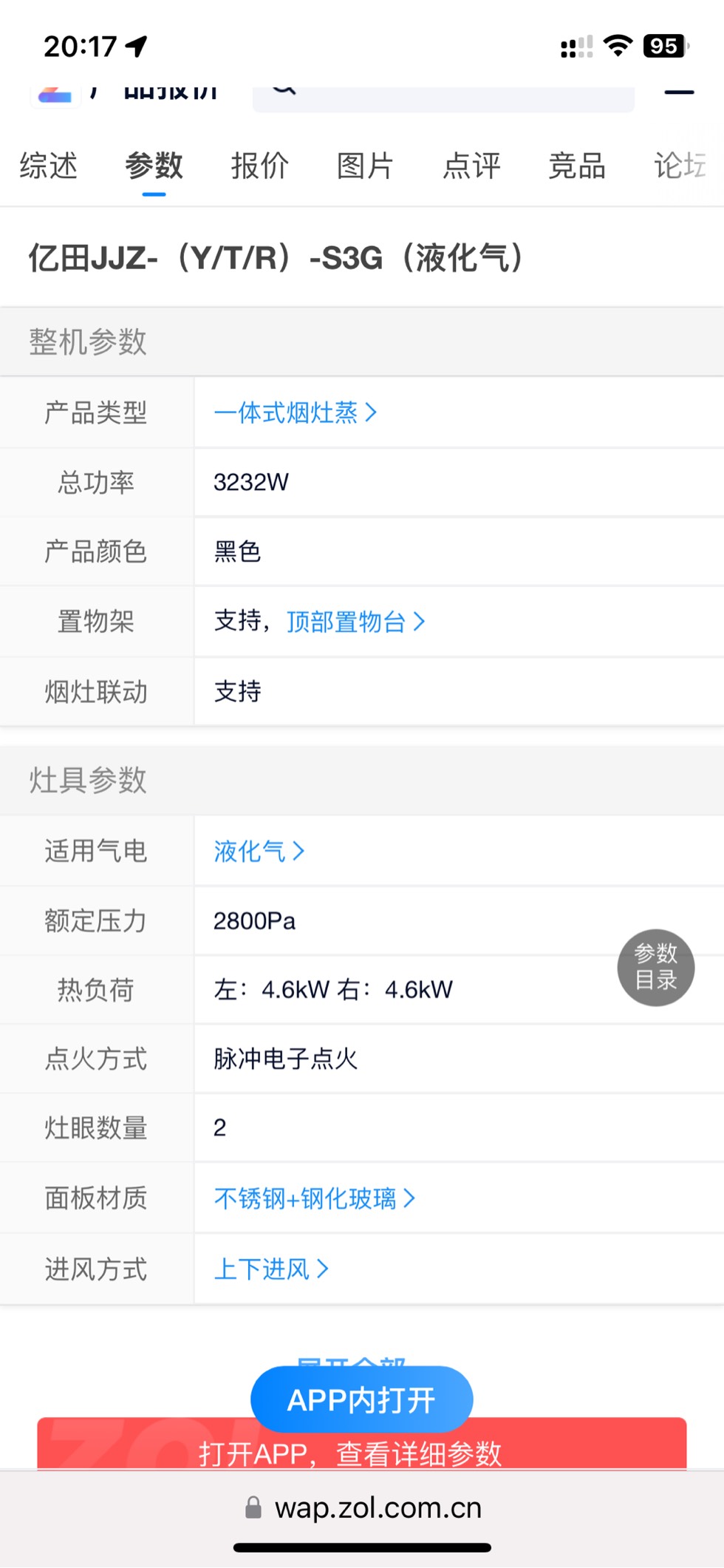Image resolution: width=724 pixels, height=1568 pixels.
Task: Expand the 不锈钢+钢化玻璃 panel material link
Action: [315, 1198]
